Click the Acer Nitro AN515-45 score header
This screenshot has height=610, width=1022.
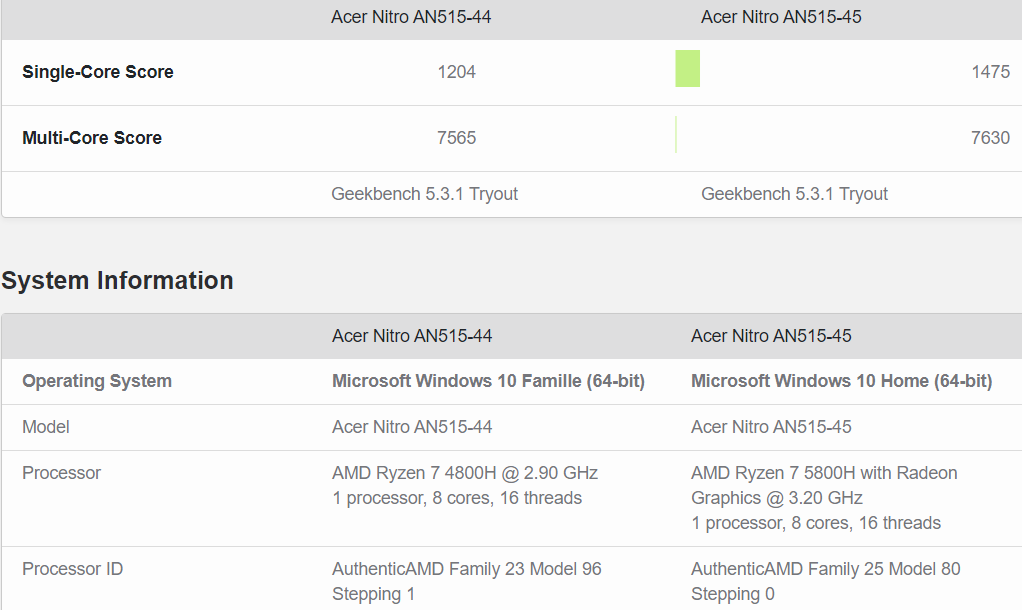point(781,17)
